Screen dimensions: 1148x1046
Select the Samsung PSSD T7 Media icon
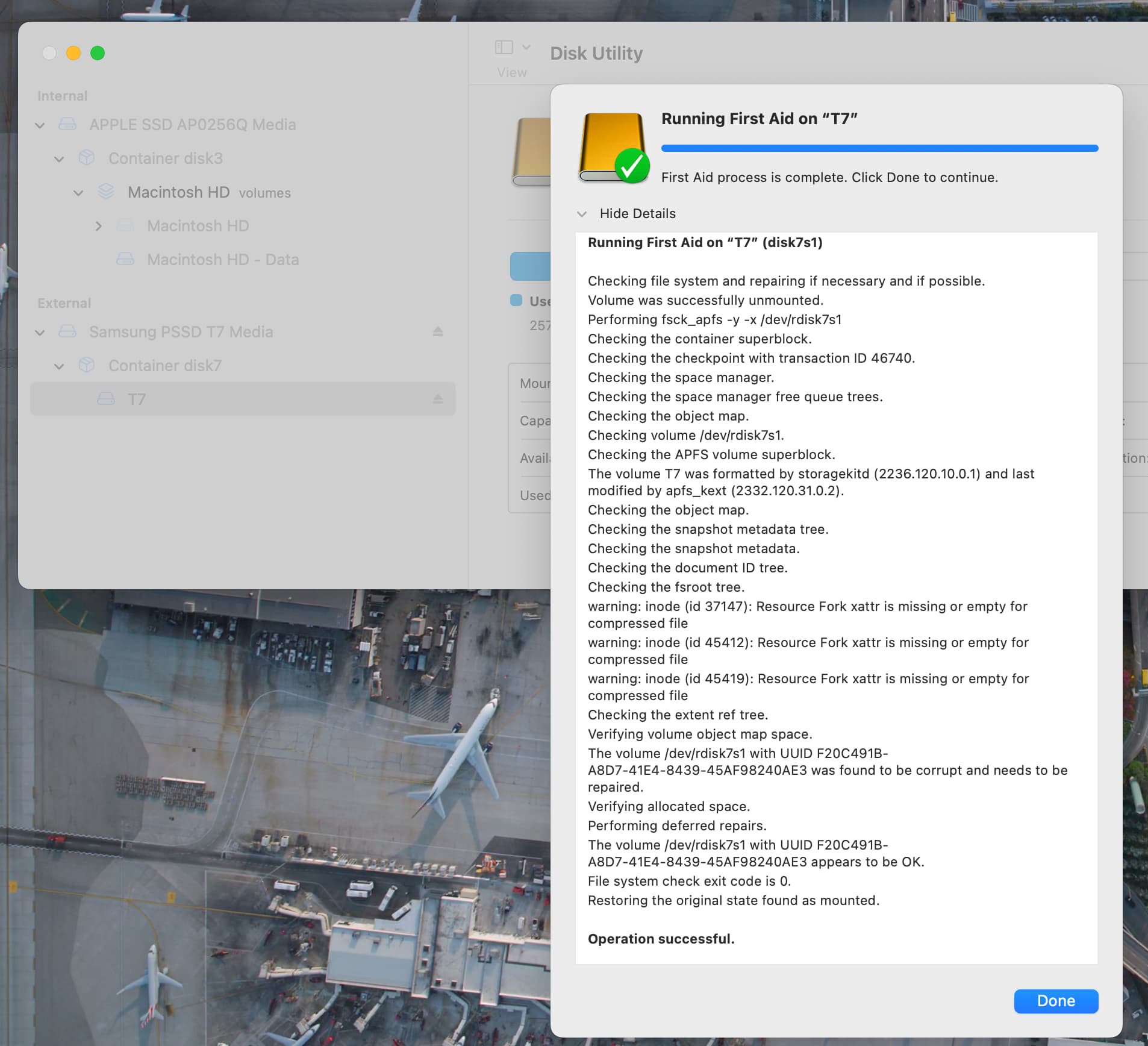point(67,331)
